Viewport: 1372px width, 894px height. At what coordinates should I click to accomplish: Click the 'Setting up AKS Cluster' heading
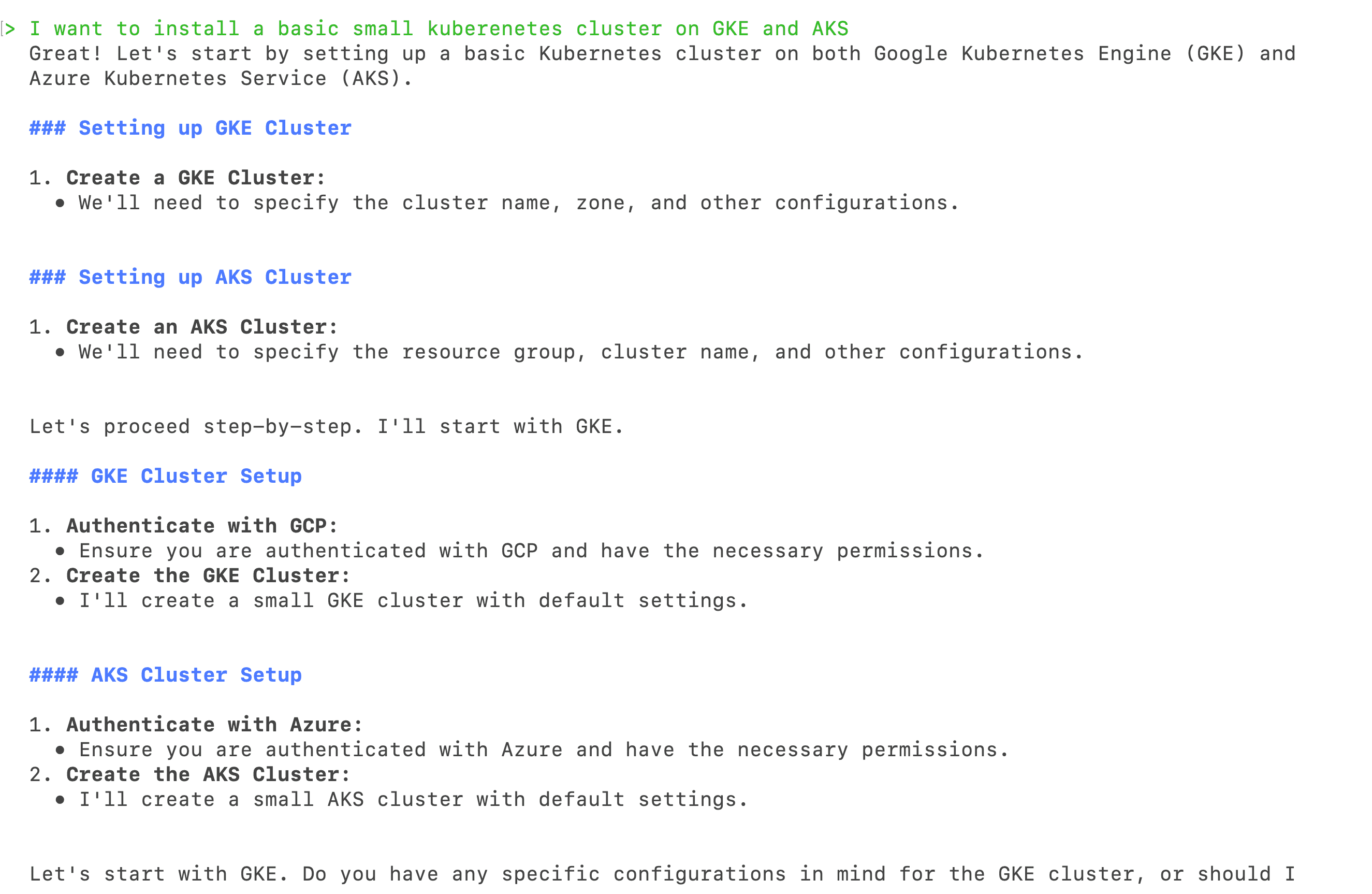click(190, 278)
